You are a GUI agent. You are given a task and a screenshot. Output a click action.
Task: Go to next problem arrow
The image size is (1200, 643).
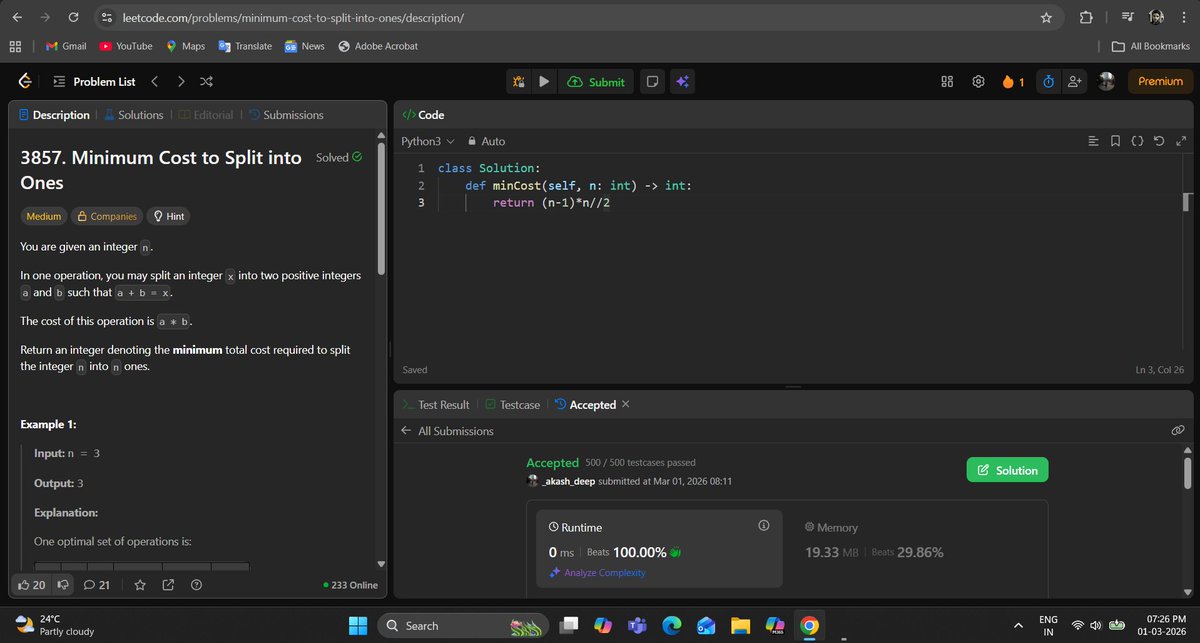click(x=180, y=82)
